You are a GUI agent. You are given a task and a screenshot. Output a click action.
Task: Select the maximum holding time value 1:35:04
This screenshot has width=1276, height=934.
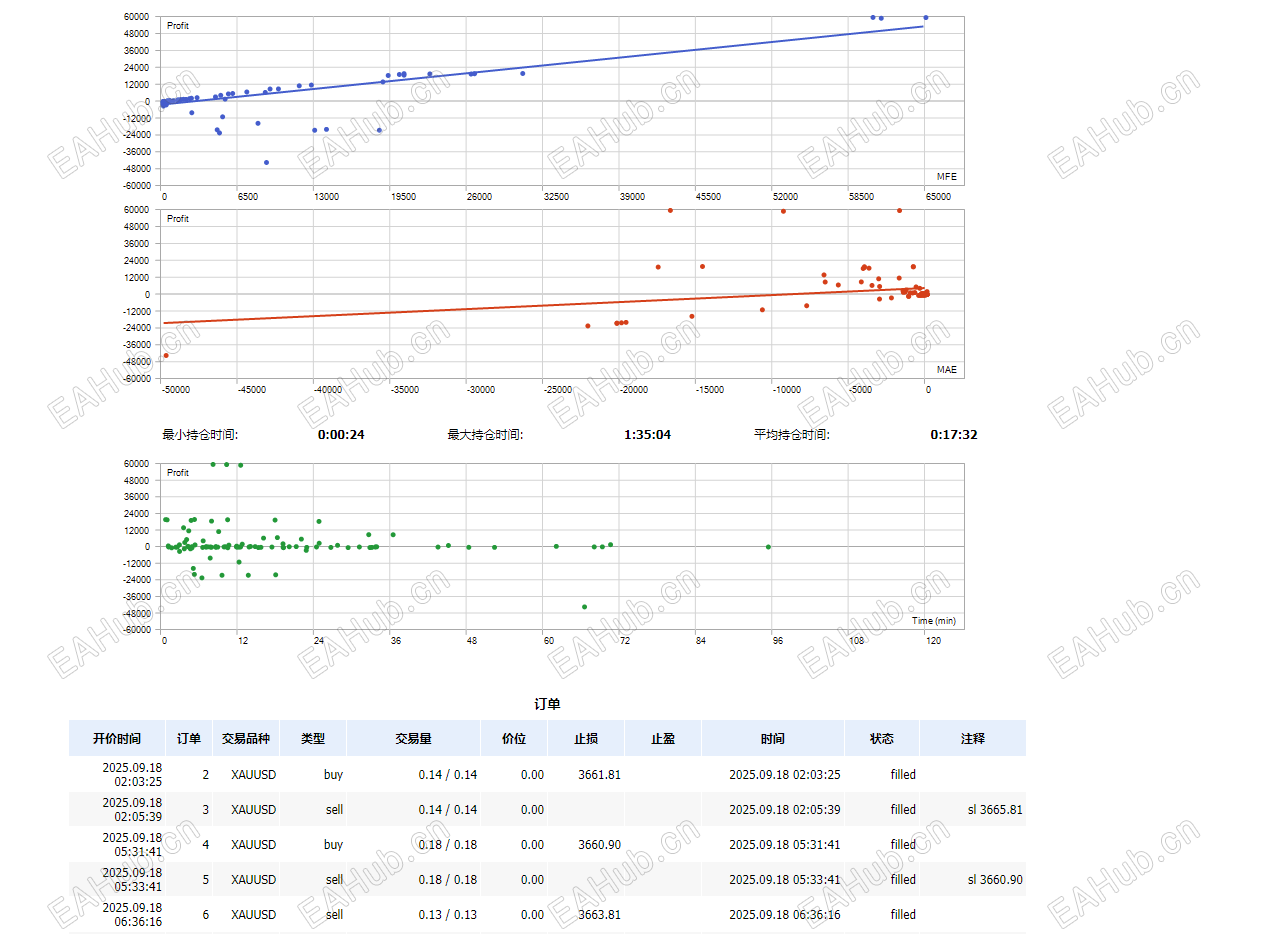648,435
